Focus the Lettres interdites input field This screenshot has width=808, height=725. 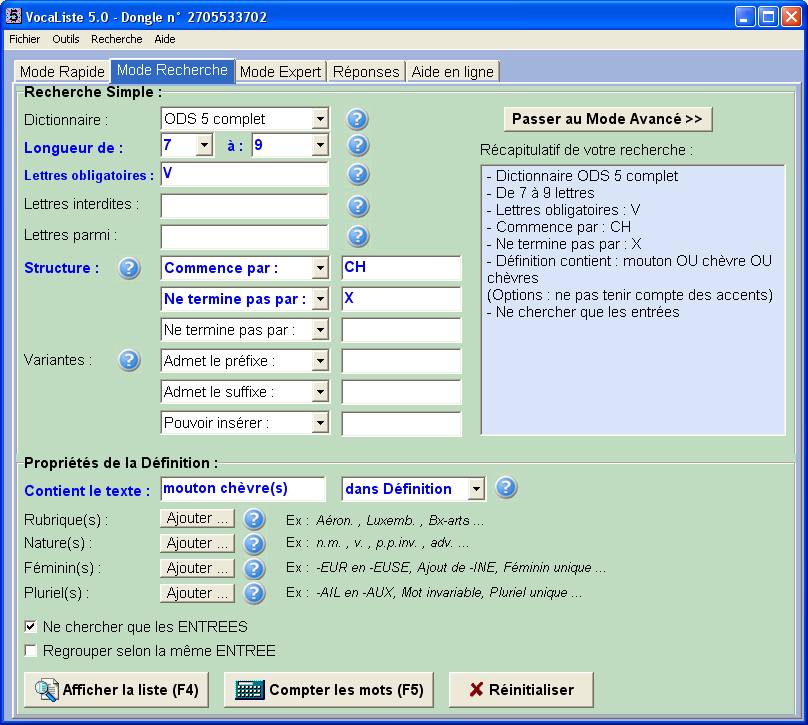click(x=245, y=206)
